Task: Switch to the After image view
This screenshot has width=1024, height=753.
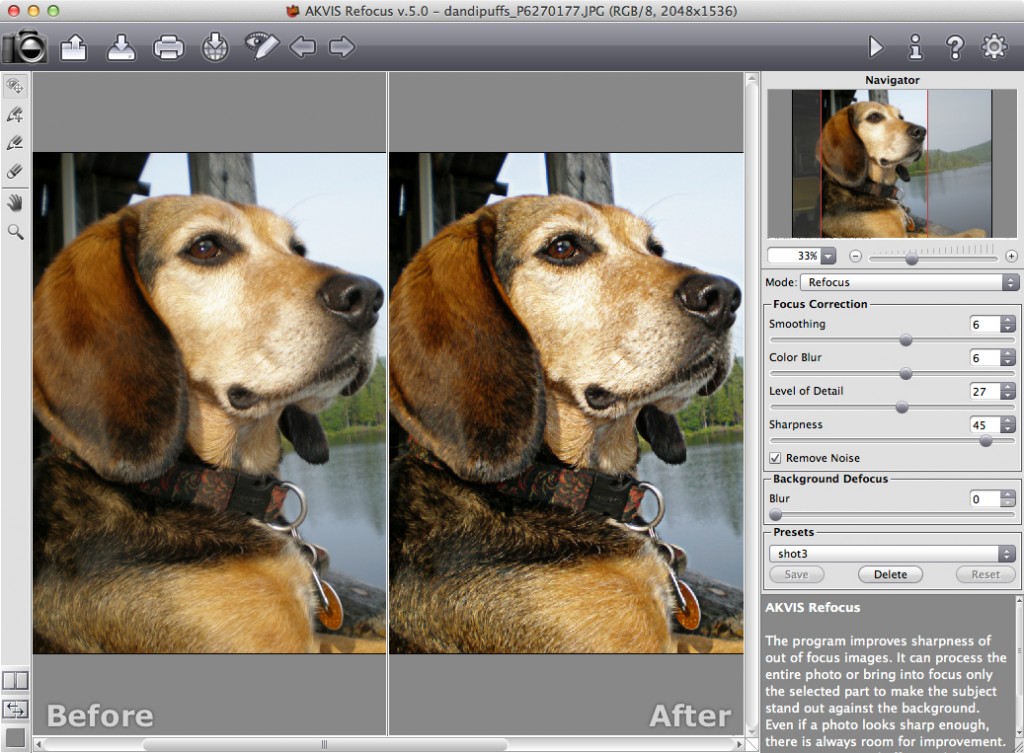Action: (690, 716)
